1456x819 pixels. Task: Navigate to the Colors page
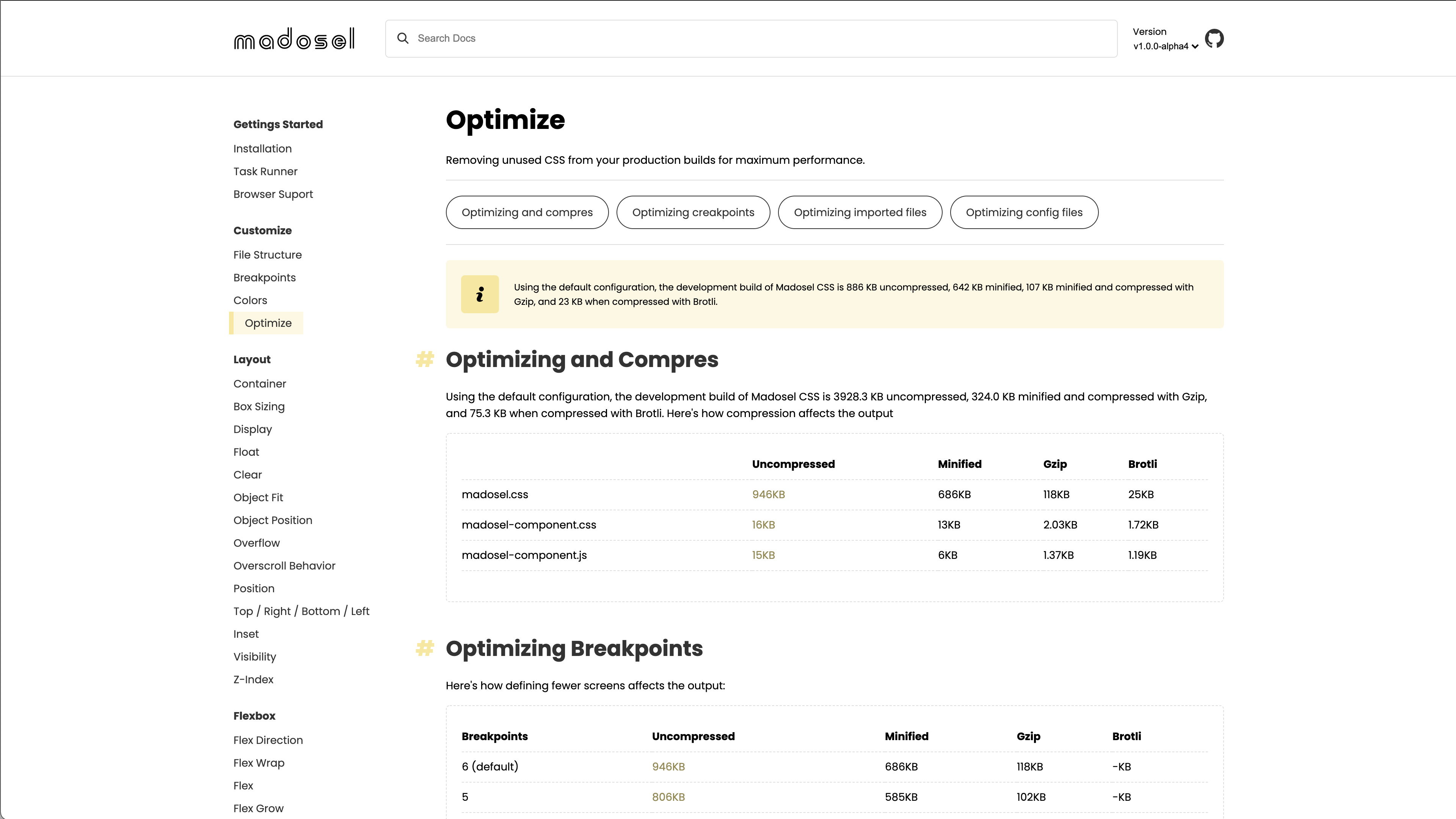coord(250,300)
